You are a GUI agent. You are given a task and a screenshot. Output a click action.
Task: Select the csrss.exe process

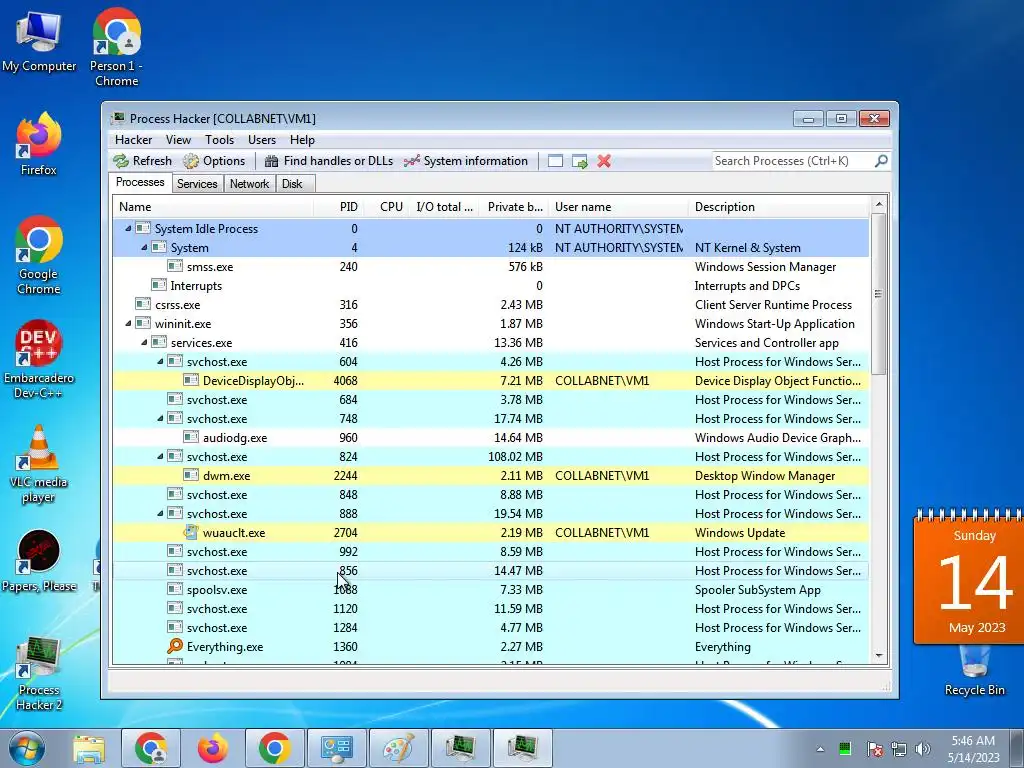pyautogui.click(x=491, y=304)
